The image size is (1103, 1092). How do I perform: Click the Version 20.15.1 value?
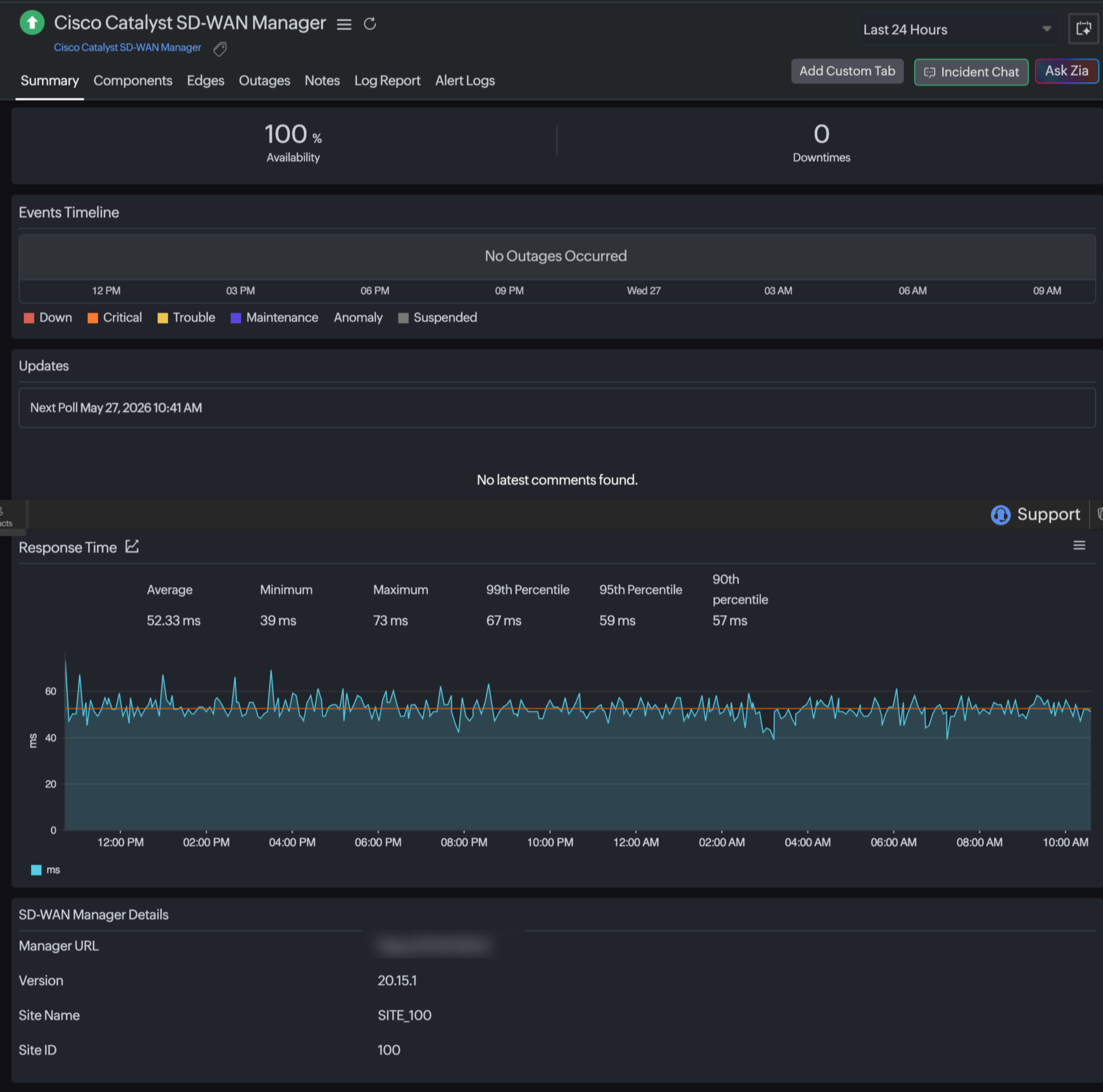tap(397, 980)
